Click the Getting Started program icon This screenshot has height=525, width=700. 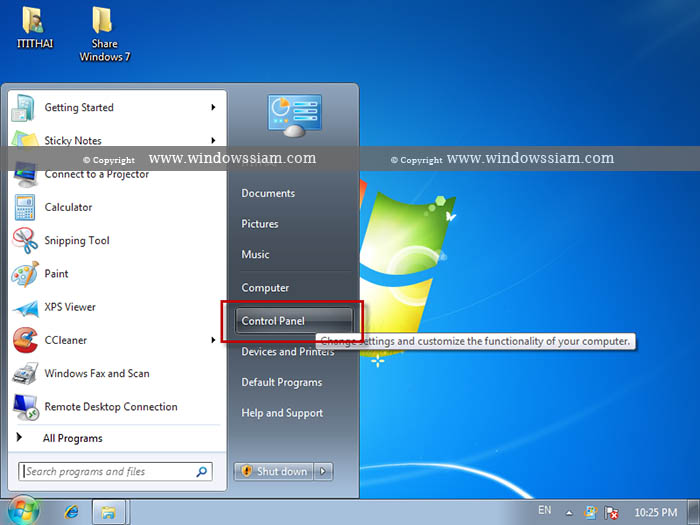[23, 108]
